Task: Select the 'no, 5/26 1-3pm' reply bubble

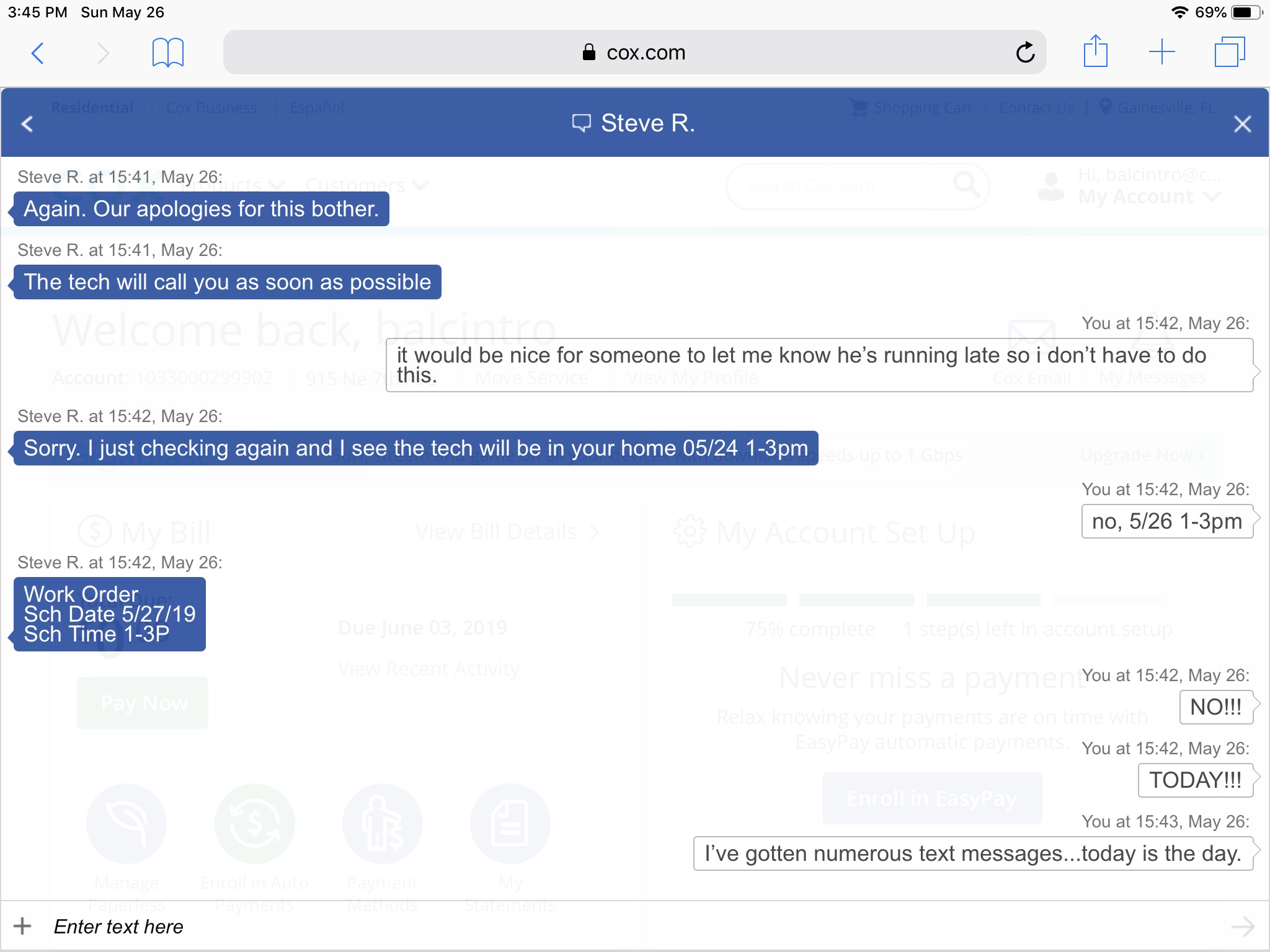Action: pos(1166,521)
